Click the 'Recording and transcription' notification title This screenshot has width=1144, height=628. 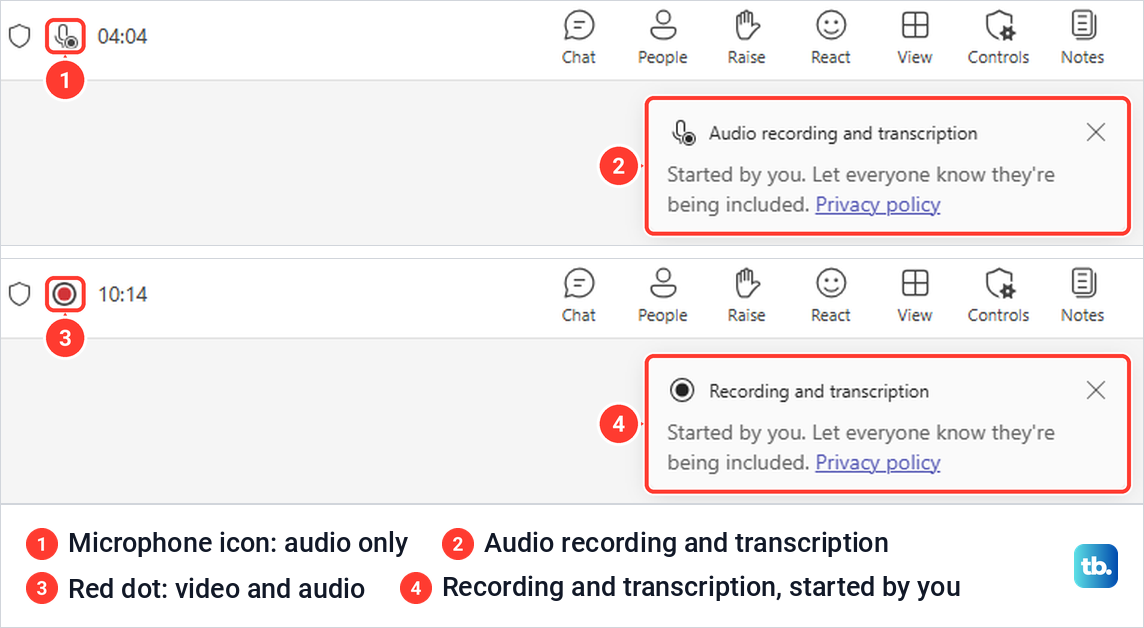pos(819,392)
